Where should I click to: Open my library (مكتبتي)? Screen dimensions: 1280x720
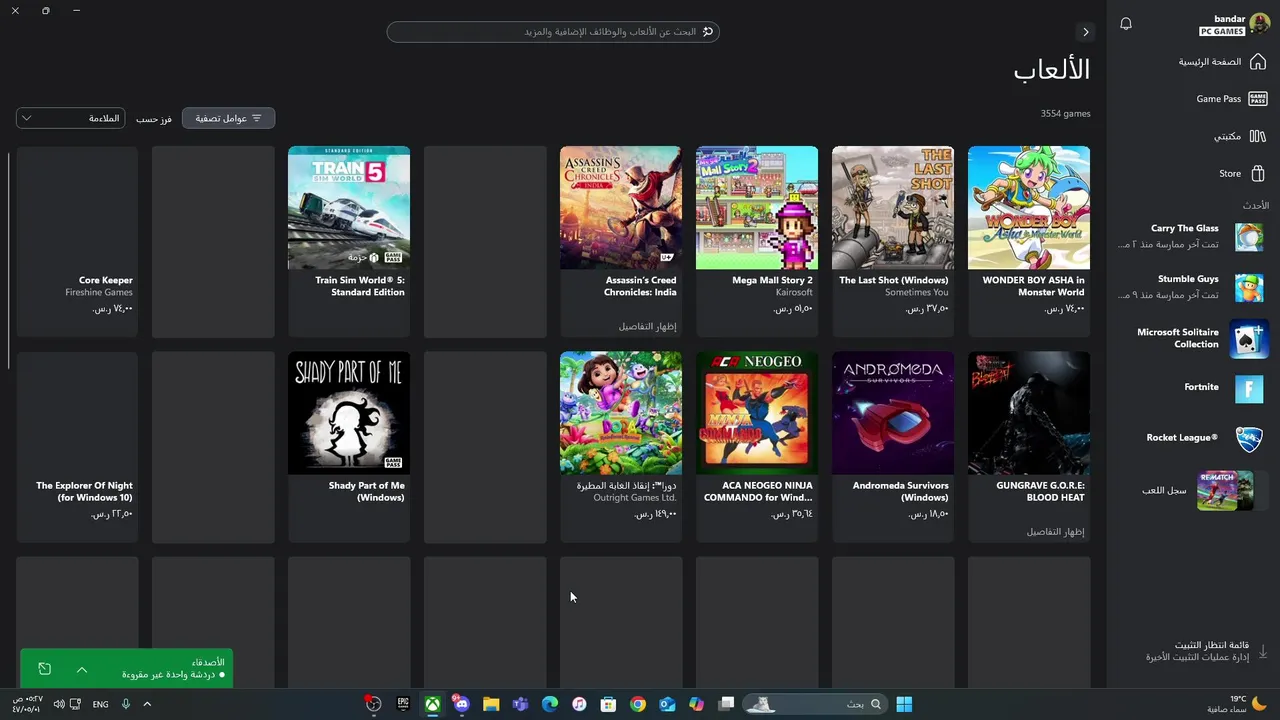[x=1240, y=136]
